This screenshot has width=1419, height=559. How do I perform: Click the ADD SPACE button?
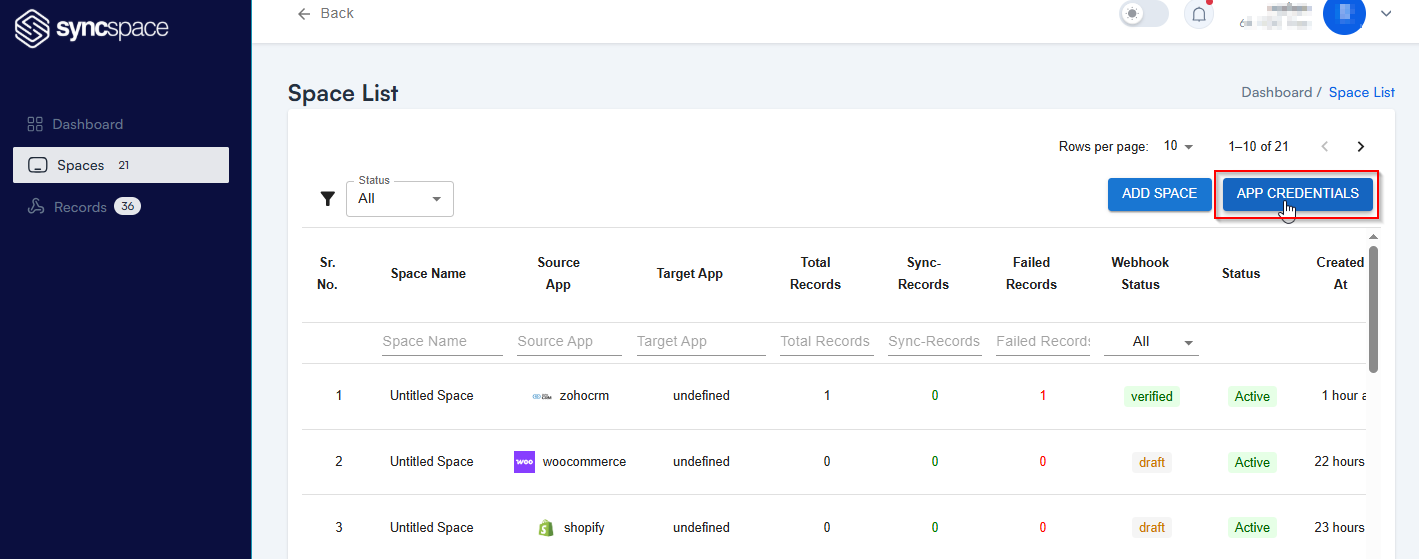(x=1159, y=194)
